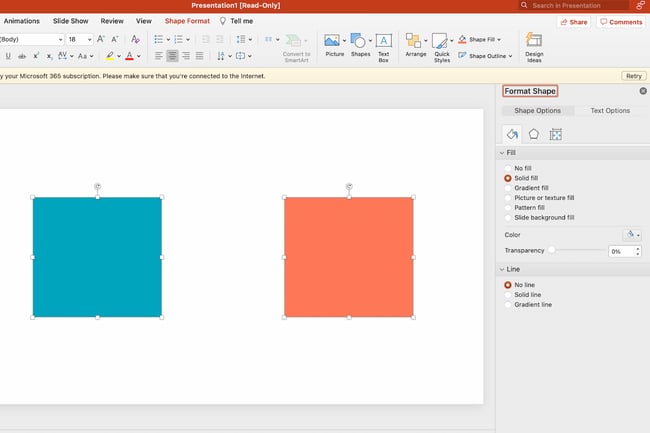The width and height of the screenshot is (650, 433).
Task: Open the Shapes gallery icon
Action: point(360,41)
